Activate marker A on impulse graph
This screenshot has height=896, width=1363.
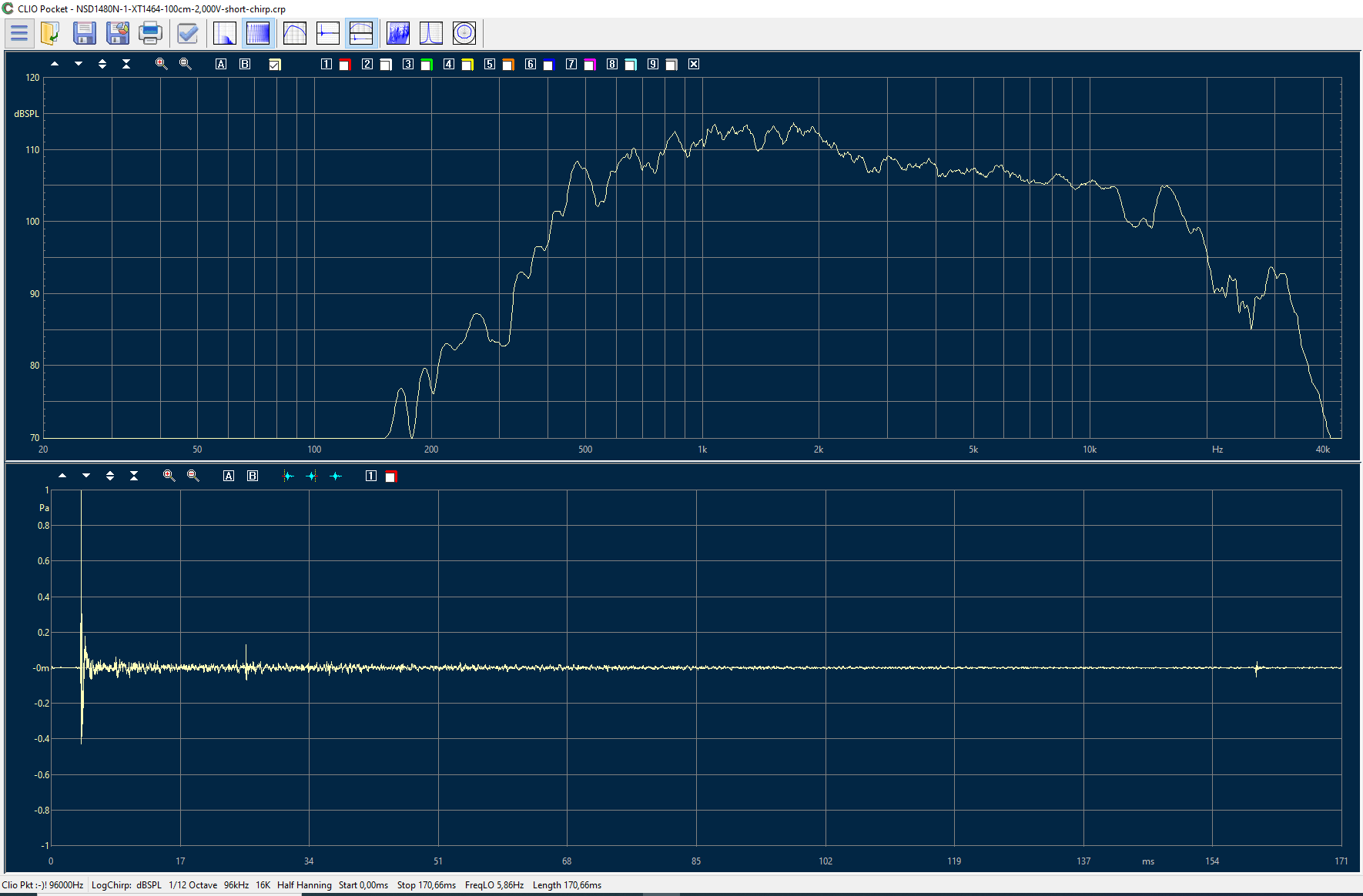(229, 476)
